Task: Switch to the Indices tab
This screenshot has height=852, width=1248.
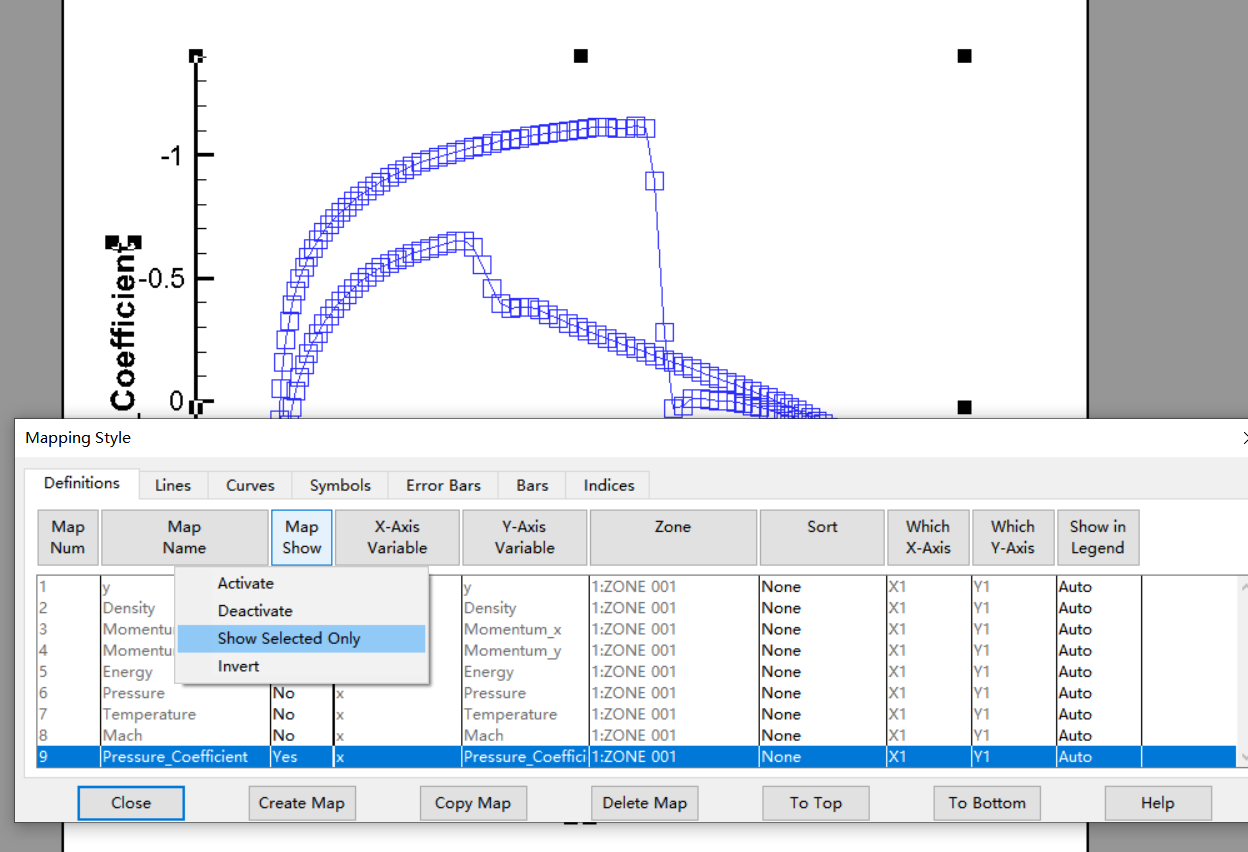Action: pyautogui.click(x=607, y=485)
